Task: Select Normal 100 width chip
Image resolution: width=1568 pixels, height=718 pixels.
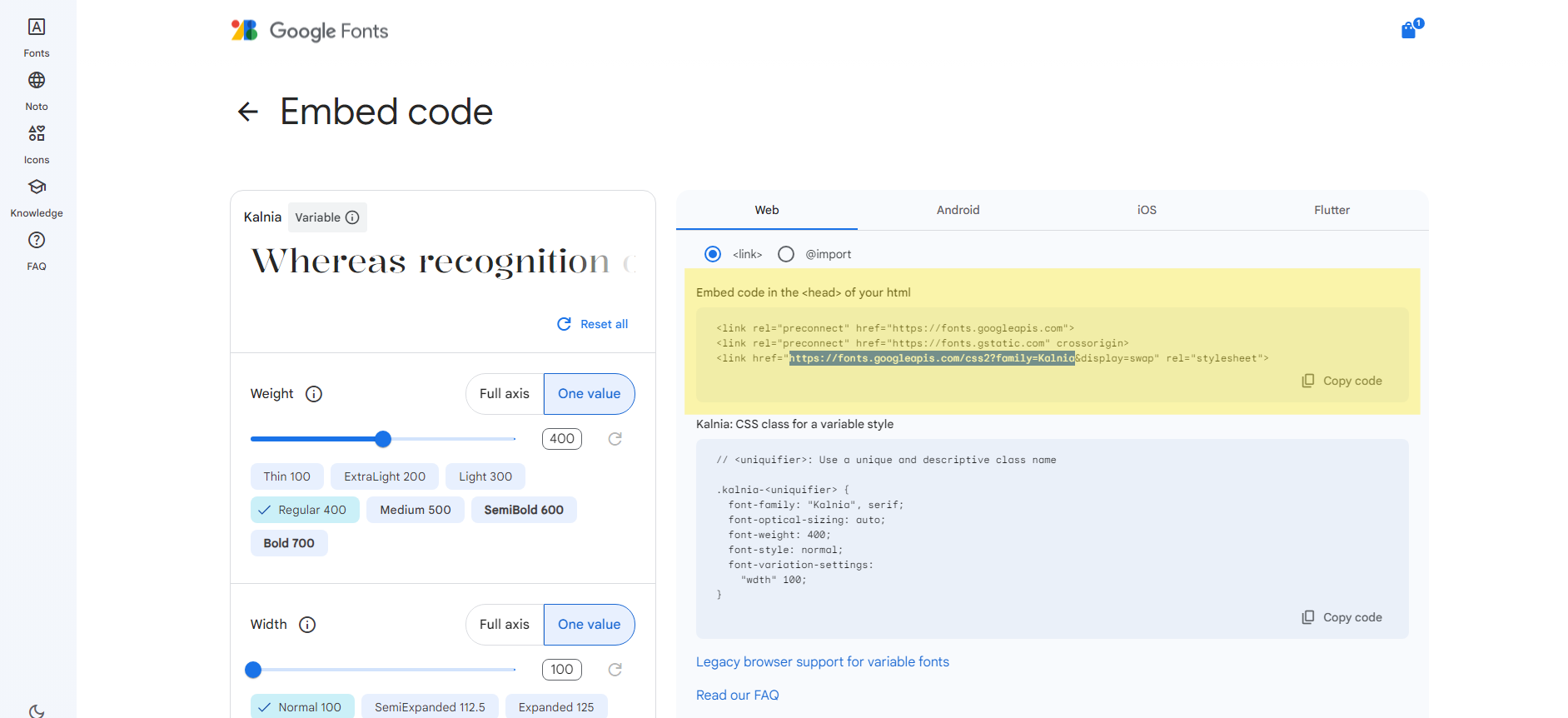Action: pos(302,707)
